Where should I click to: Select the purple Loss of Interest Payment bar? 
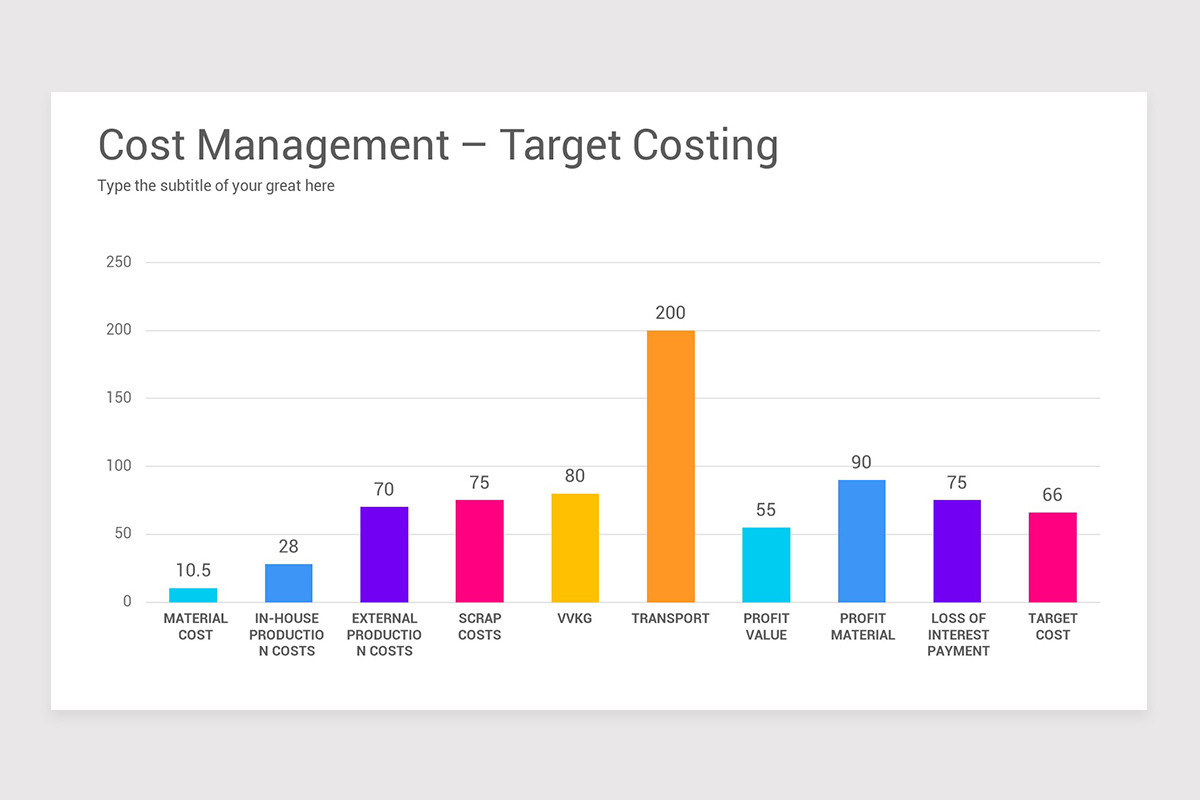point(957,550)
